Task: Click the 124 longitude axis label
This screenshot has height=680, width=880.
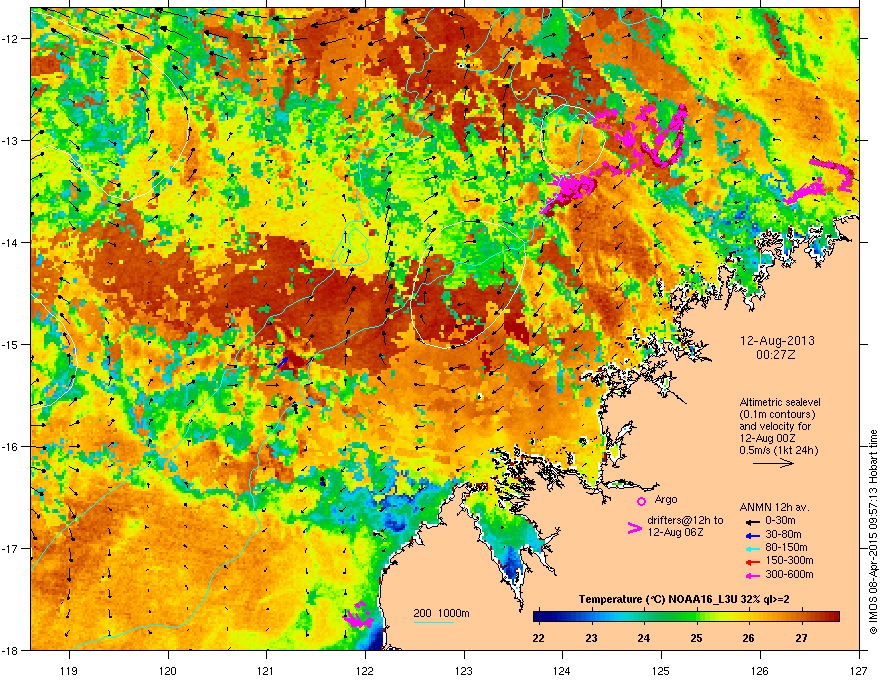Action: coord(562,670)
